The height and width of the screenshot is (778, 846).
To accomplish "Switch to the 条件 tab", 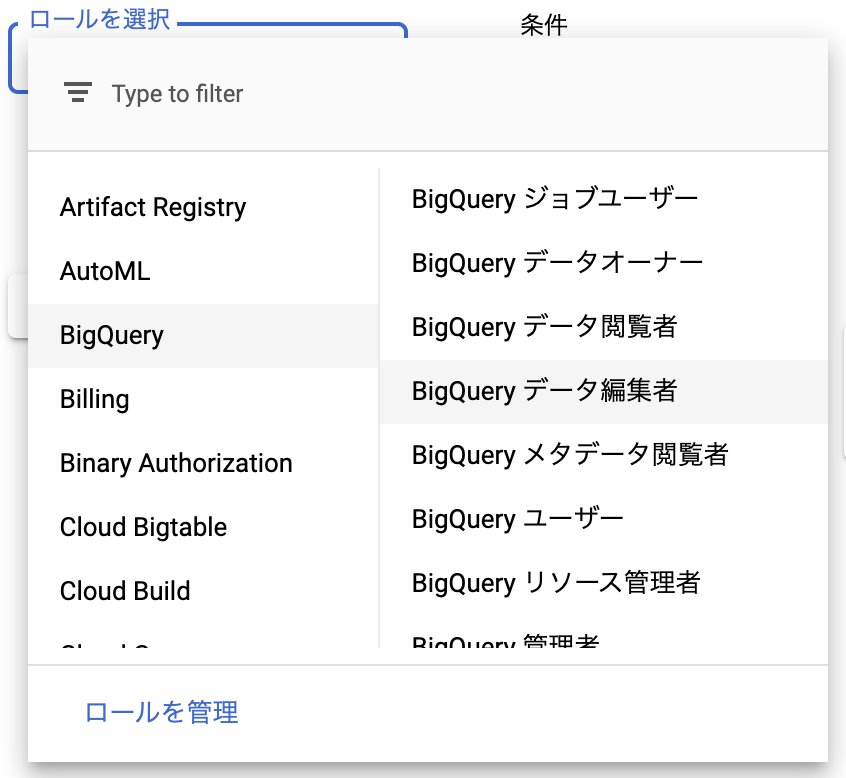I will click(x=543, y=26).
